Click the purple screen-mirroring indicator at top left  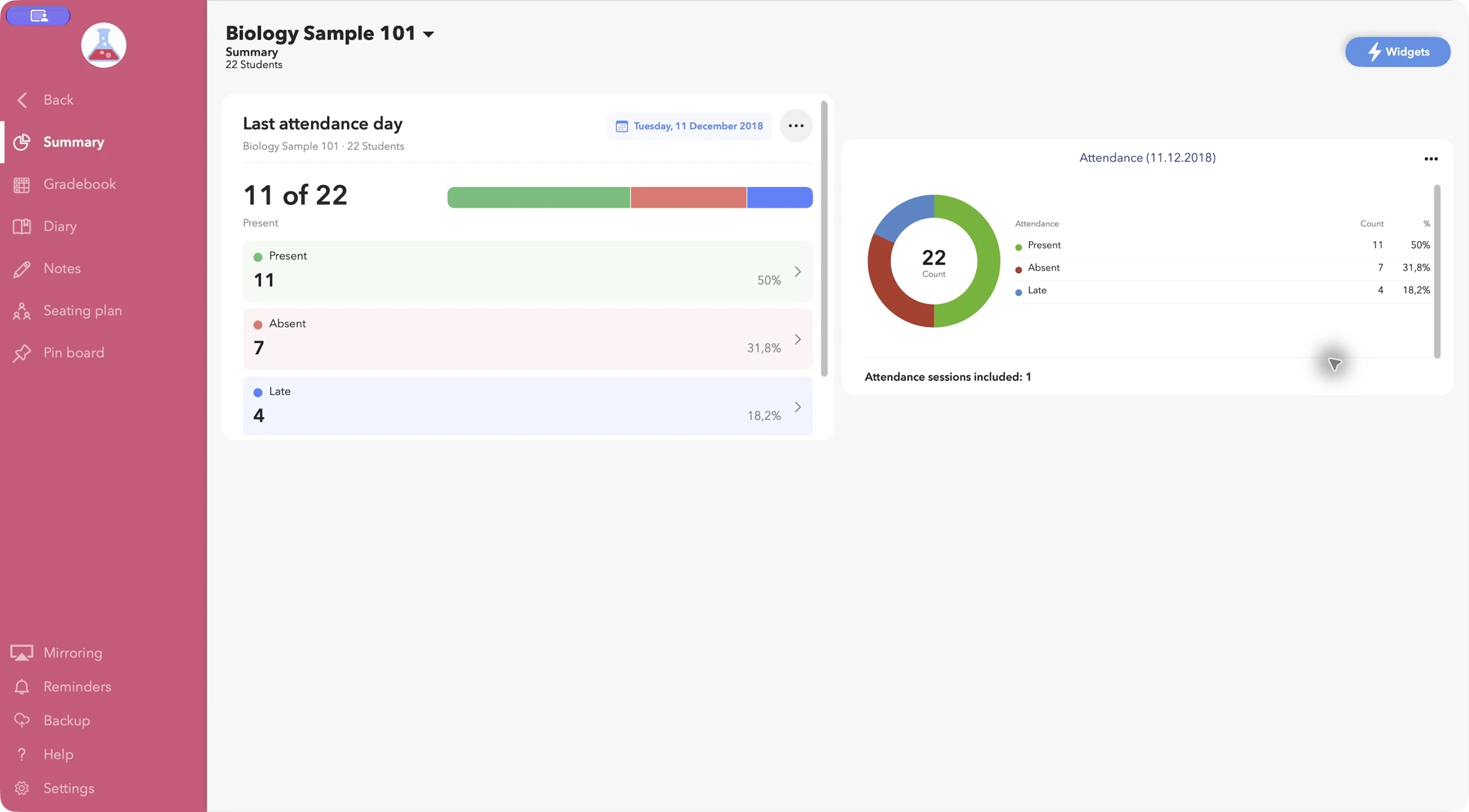(38, 15)
